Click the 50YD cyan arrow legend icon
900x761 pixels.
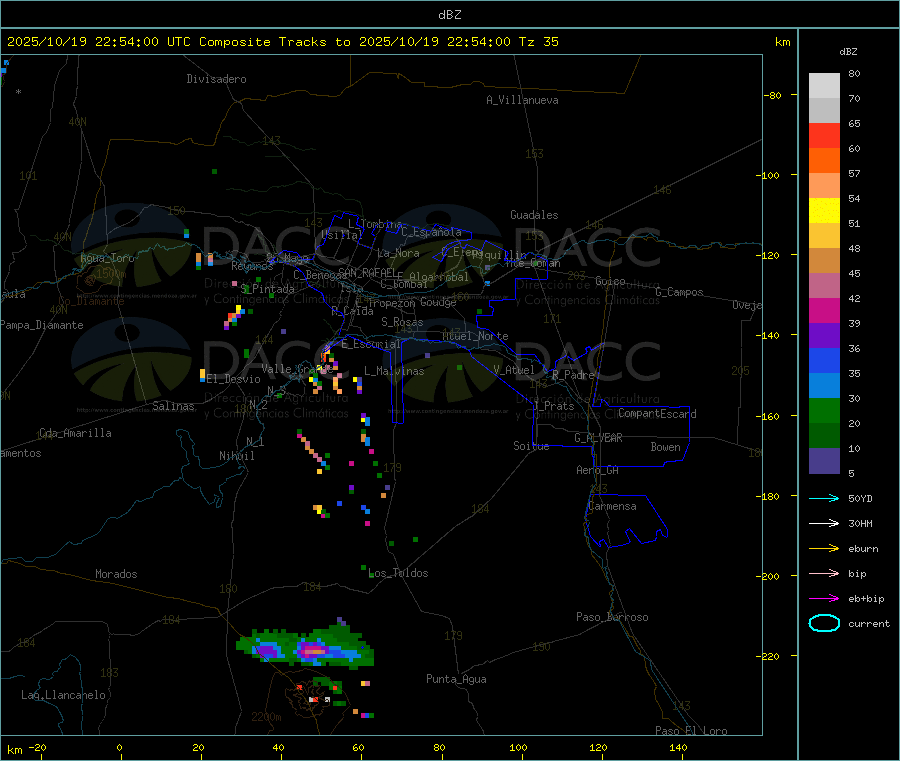tap(824, 498)
